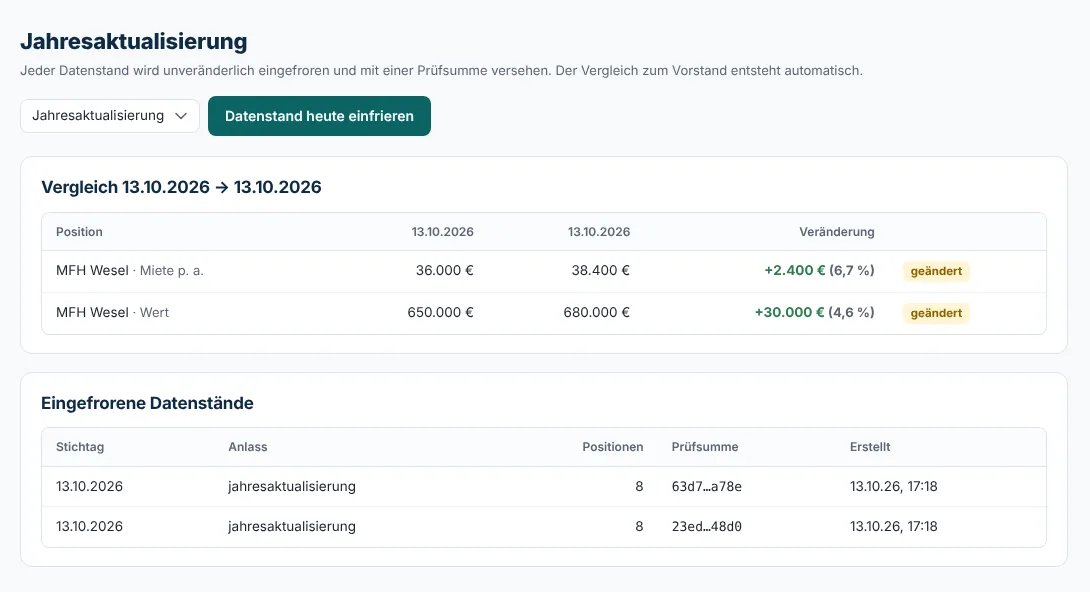Viewport: 1090px width, 592px height.
Task: Click geändert badge in Miete row
Action: 936,271
